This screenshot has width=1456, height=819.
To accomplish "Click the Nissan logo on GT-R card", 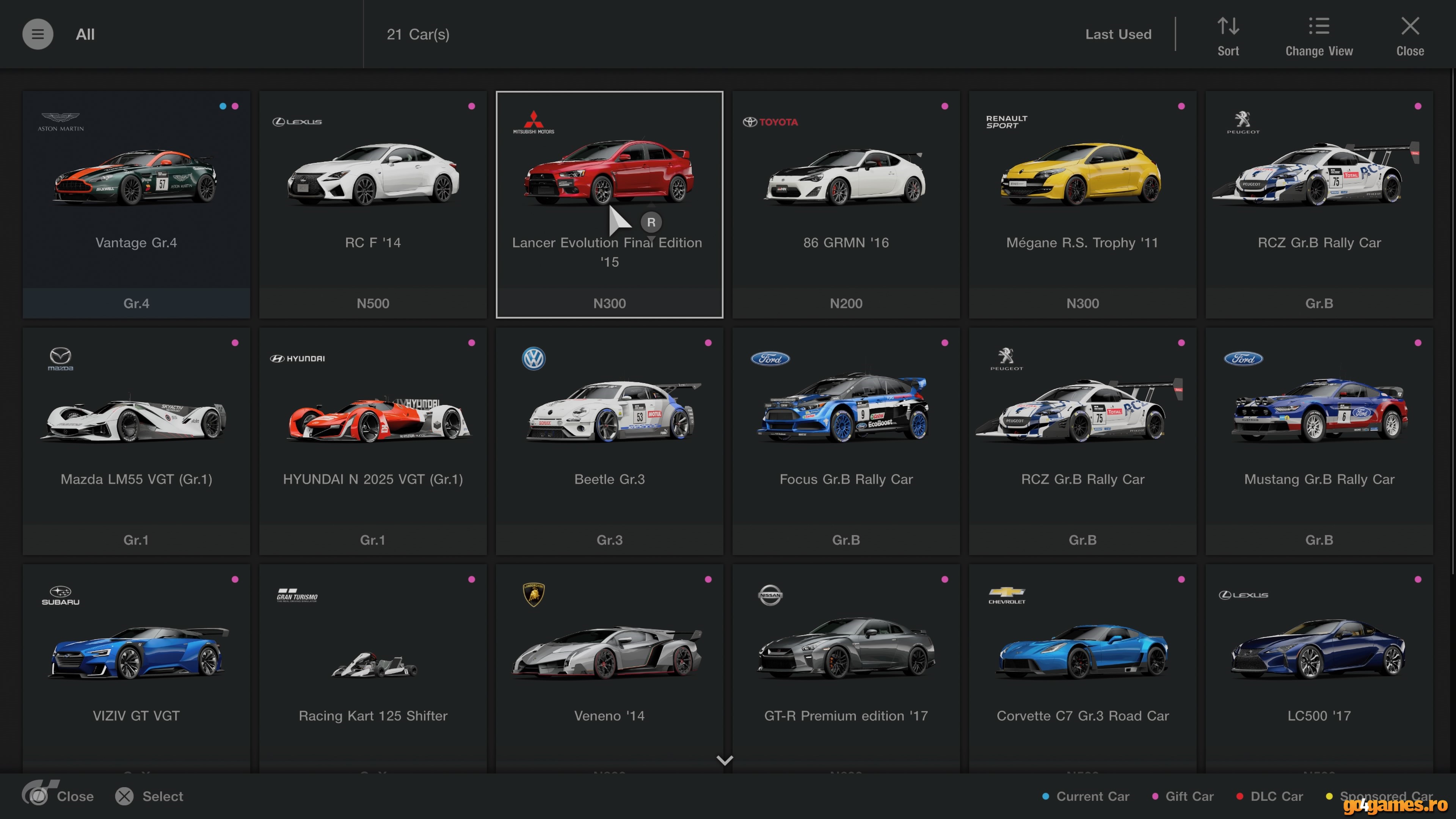I will click(x=770, y=595).
